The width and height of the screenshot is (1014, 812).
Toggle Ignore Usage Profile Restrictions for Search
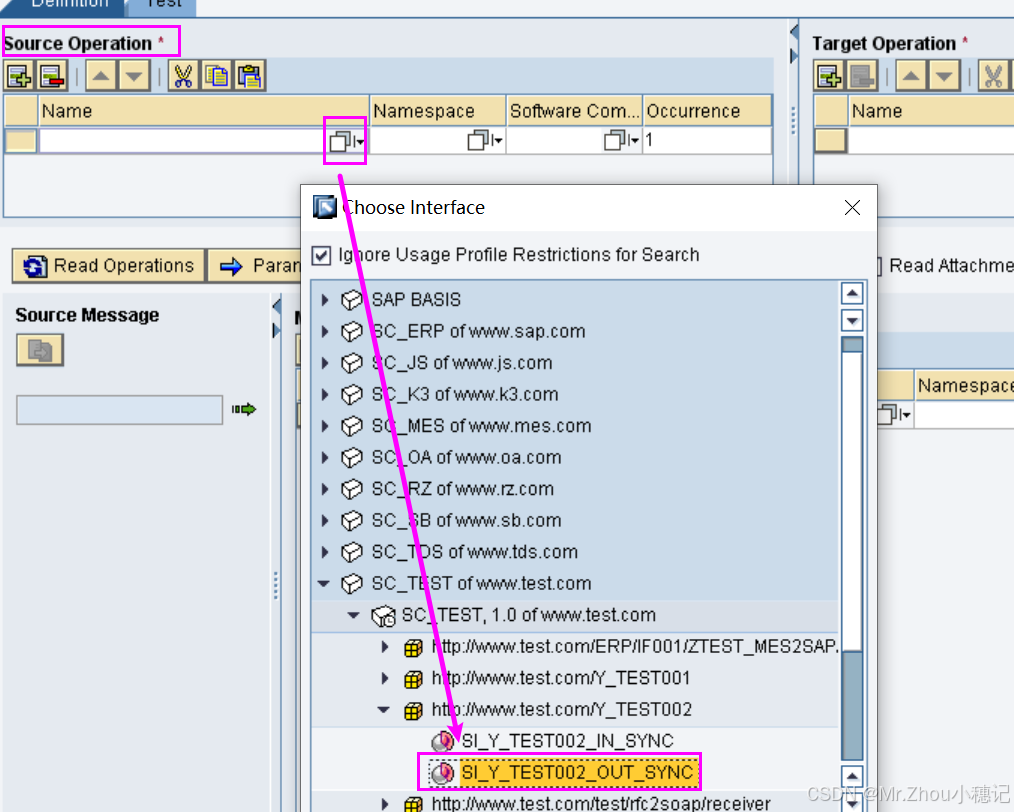[x=322, y=254]
